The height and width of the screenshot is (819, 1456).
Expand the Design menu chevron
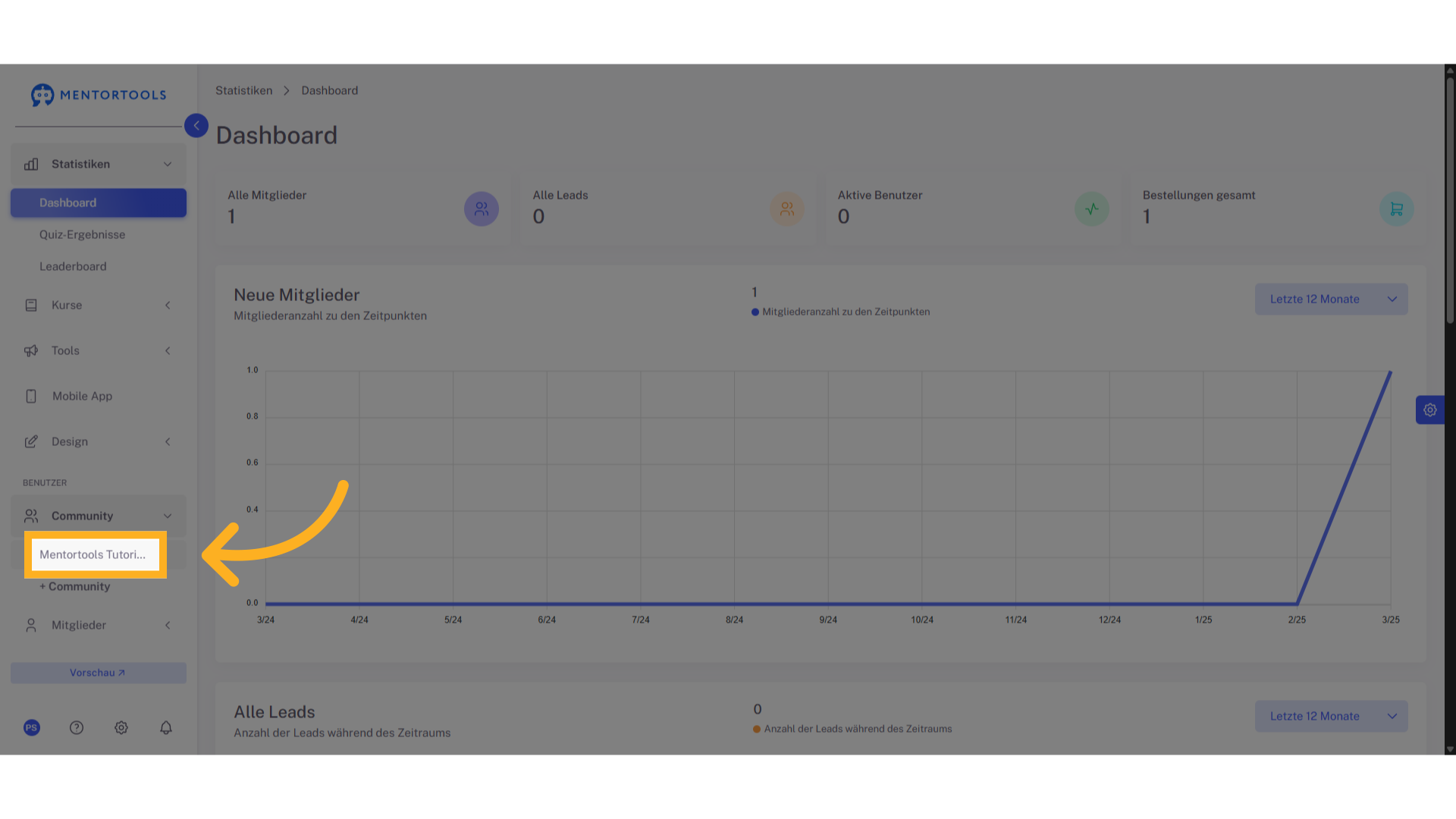coord(168,442)
